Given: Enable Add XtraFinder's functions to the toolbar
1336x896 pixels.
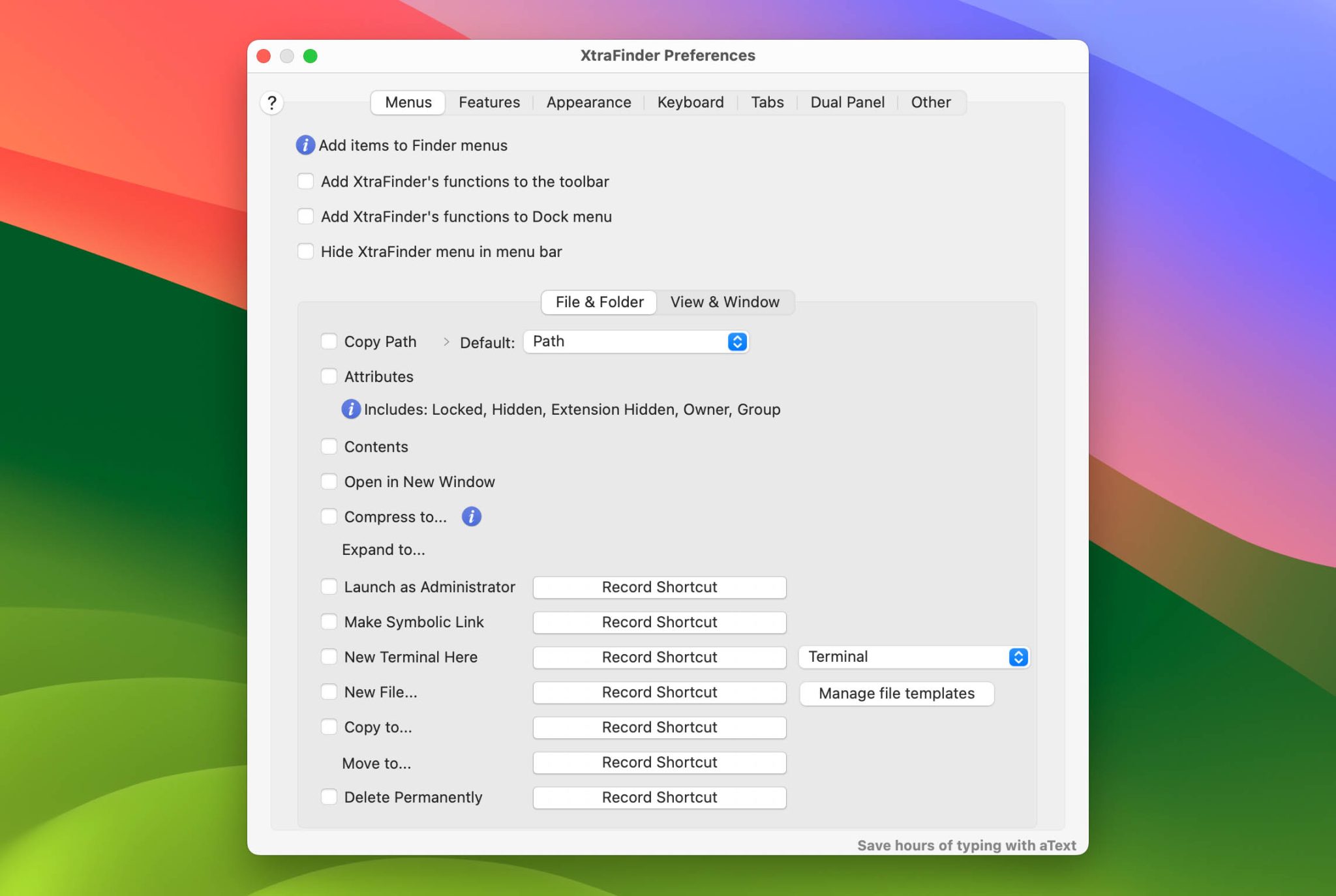Looking at the screenshot, I should [305, 181].
